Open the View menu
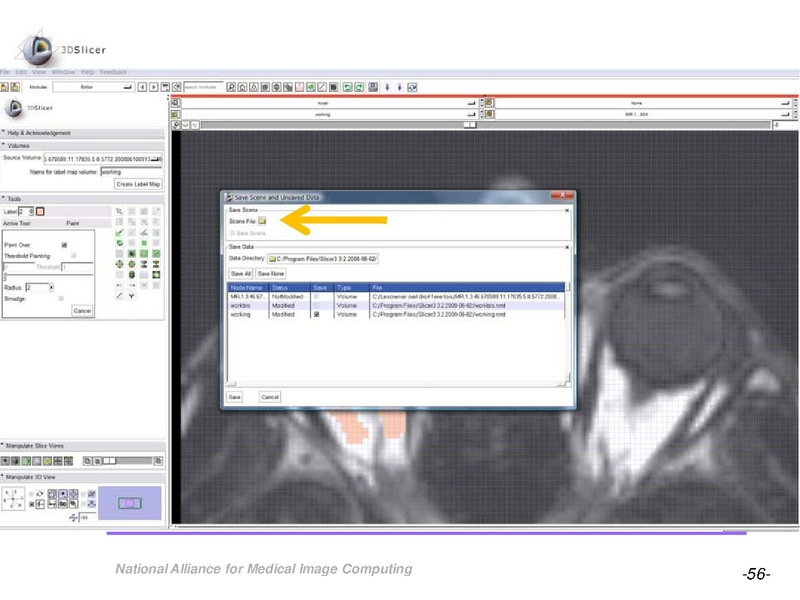The width and height of the screenshot is (800, 600). pos(39,72)
